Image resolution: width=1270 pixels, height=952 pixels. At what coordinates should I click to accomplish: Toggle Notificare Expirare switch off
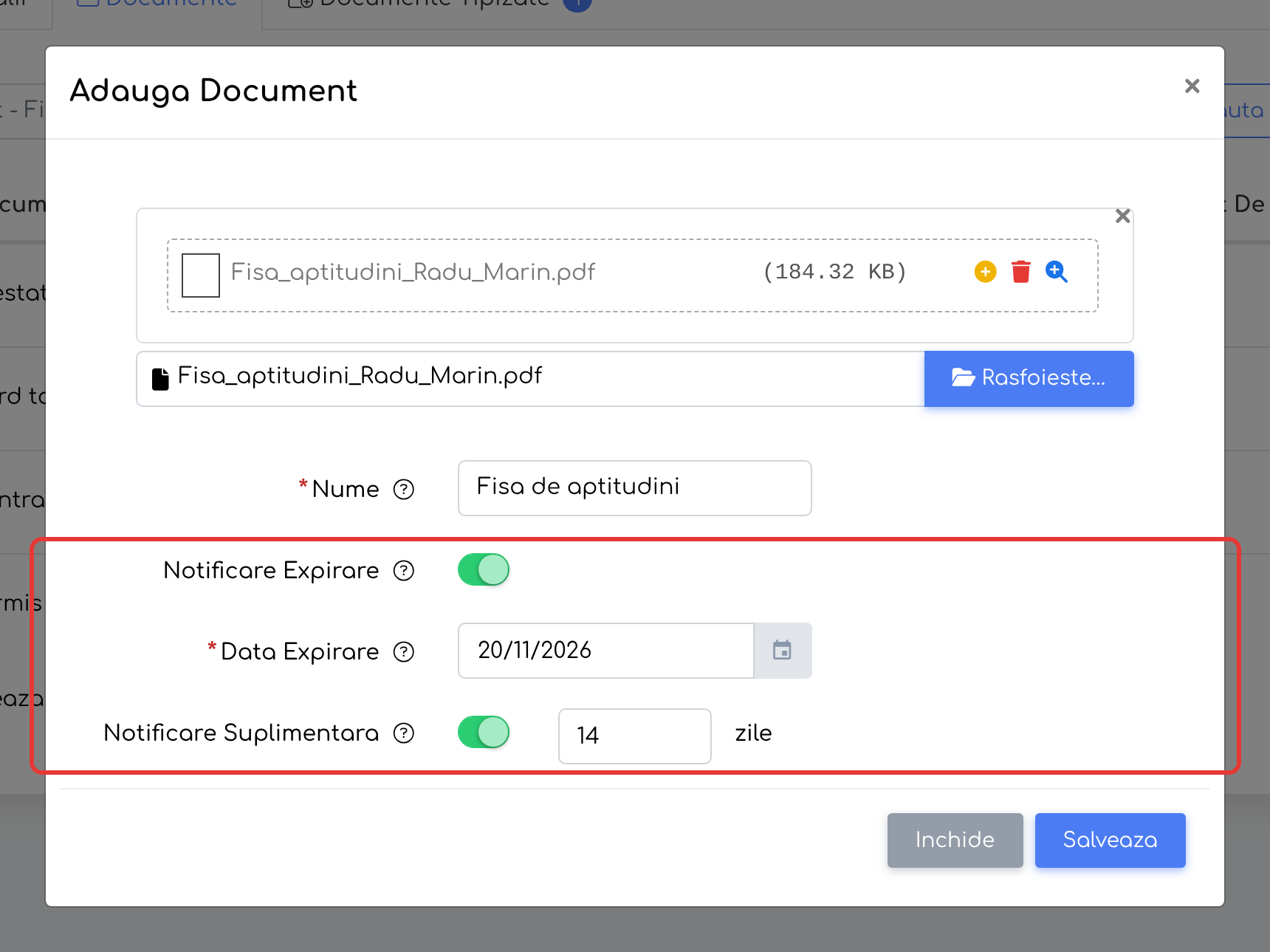point(484,569)
